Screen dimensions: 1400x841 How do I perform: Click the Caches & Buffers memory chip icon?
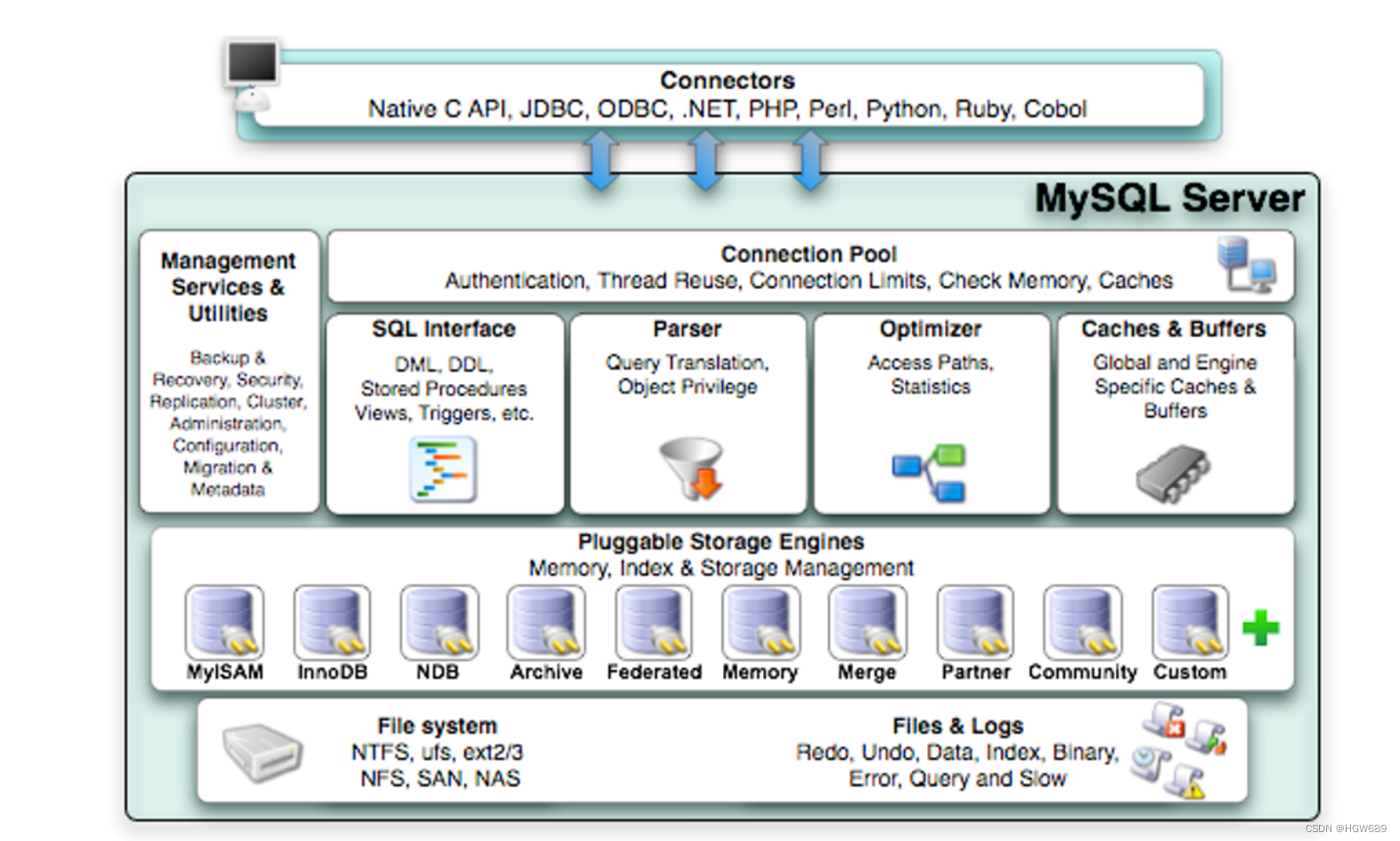(x=1173, y=475)
